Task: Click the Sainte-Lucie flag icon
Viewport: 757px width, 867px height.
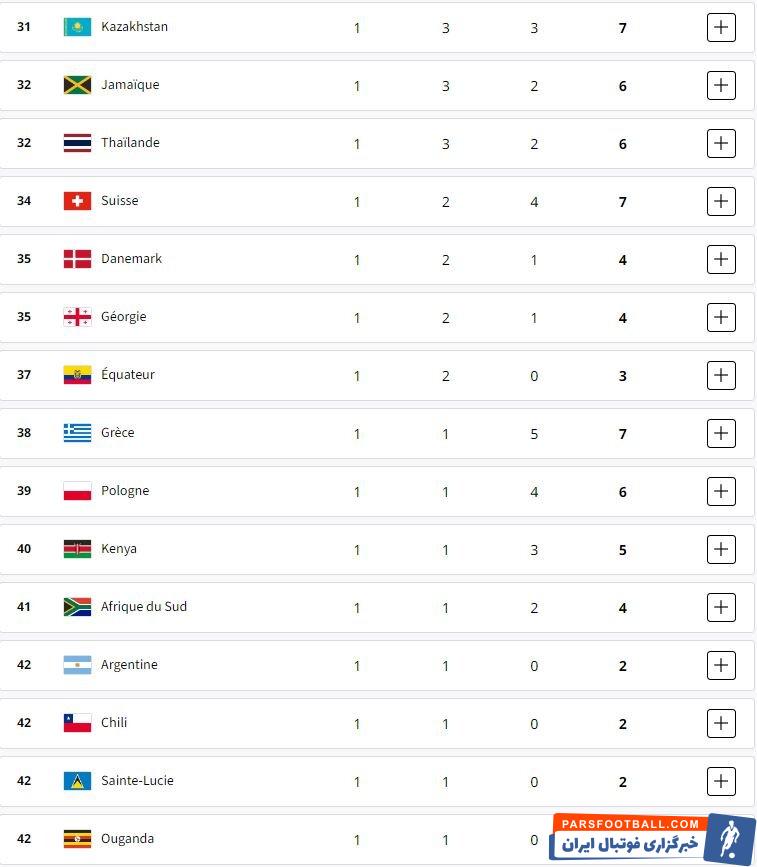Action: coord(77,781)
